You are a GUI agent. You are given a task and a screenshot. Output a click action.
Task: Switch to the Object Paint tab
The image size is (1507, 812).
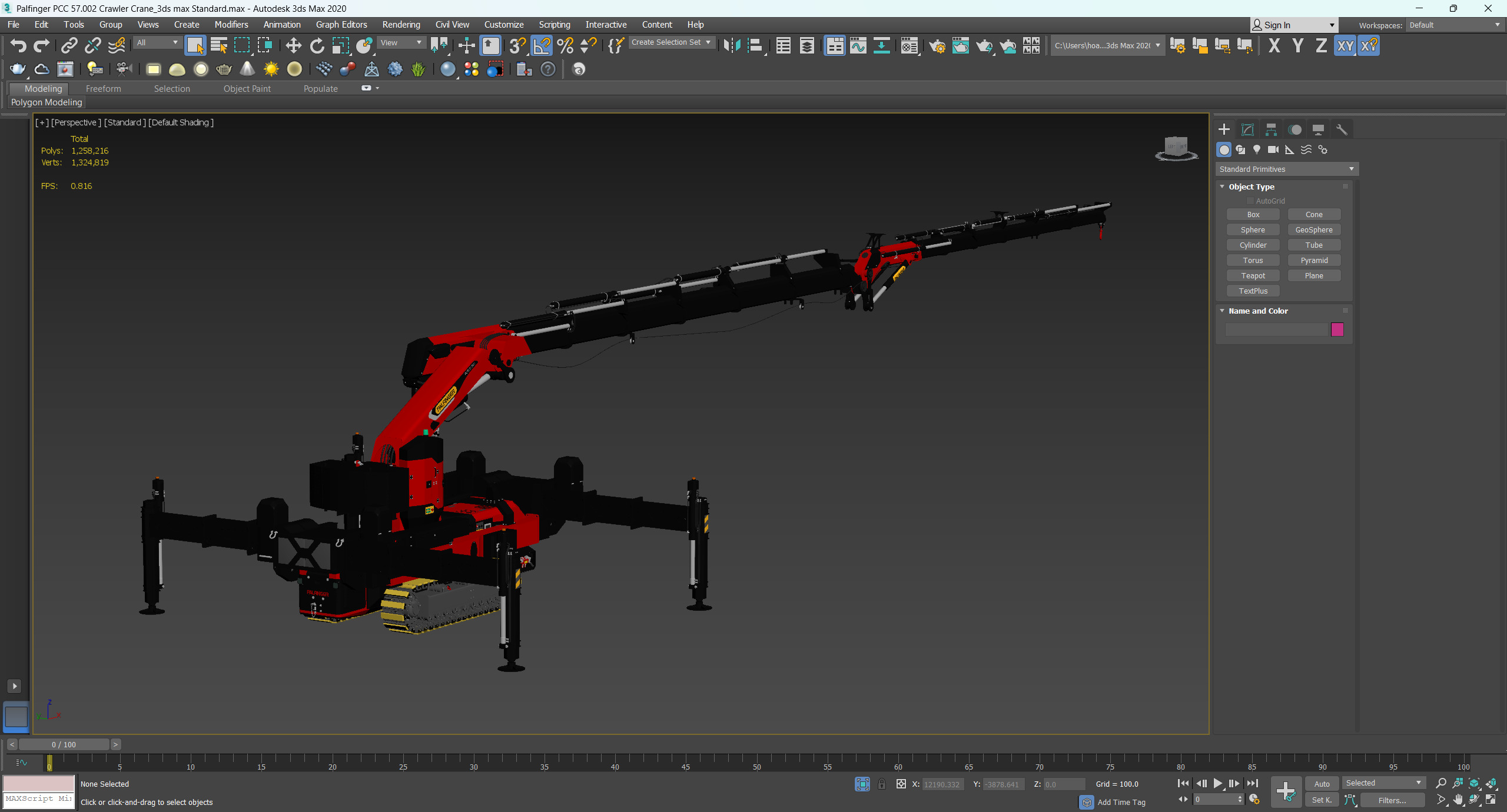pos(247,88)
